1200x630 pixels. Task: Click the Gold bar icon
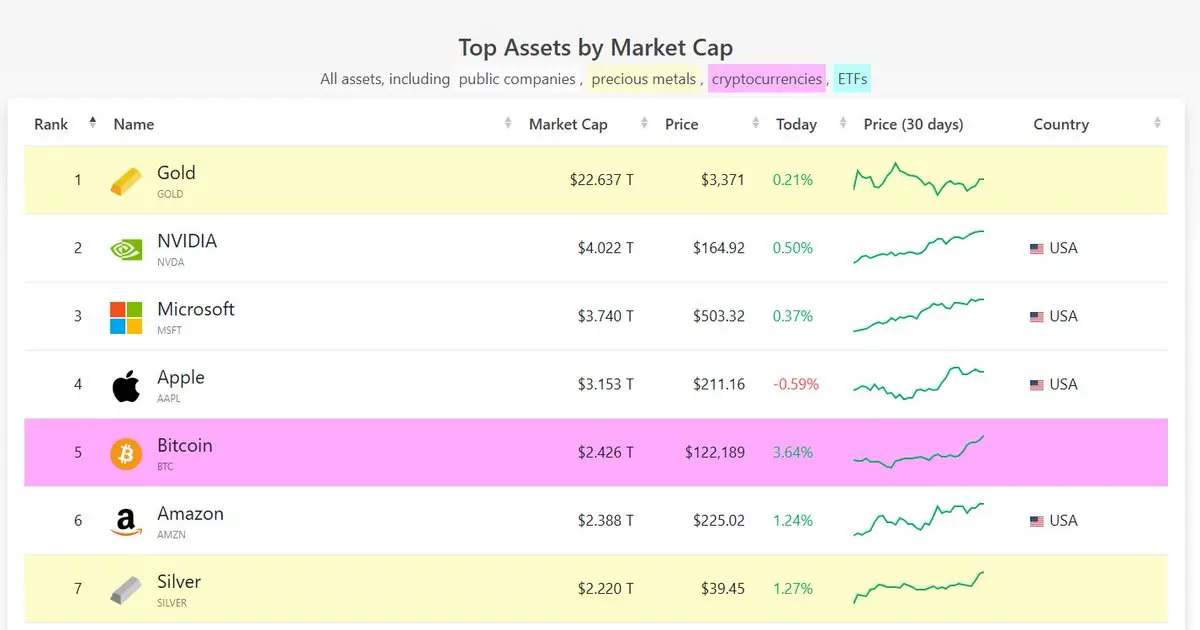(x=126, y=181)
